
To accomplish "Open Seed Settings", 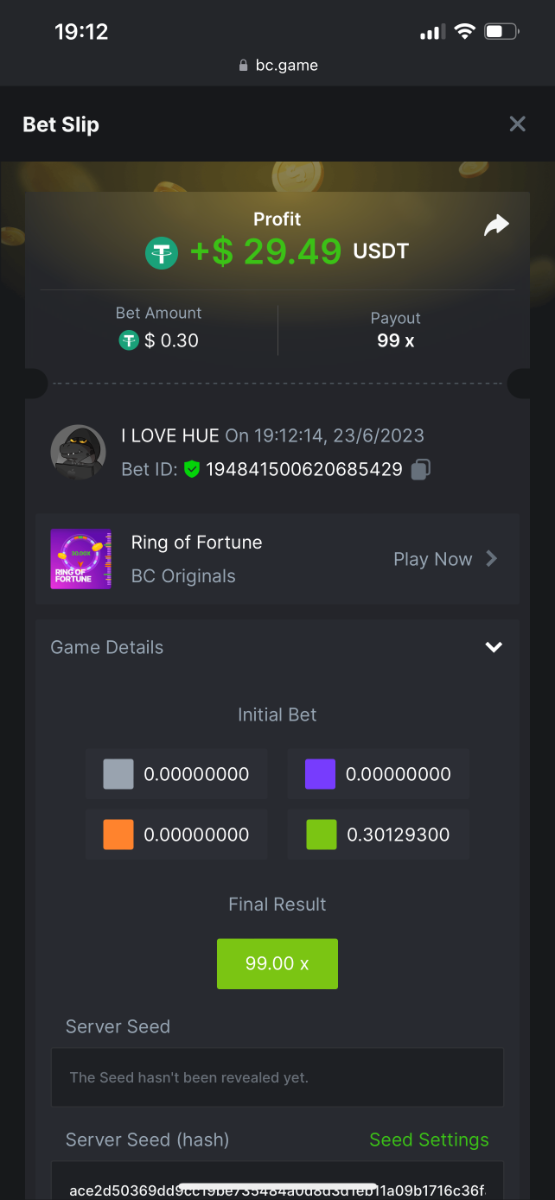I will (429, 1140).
